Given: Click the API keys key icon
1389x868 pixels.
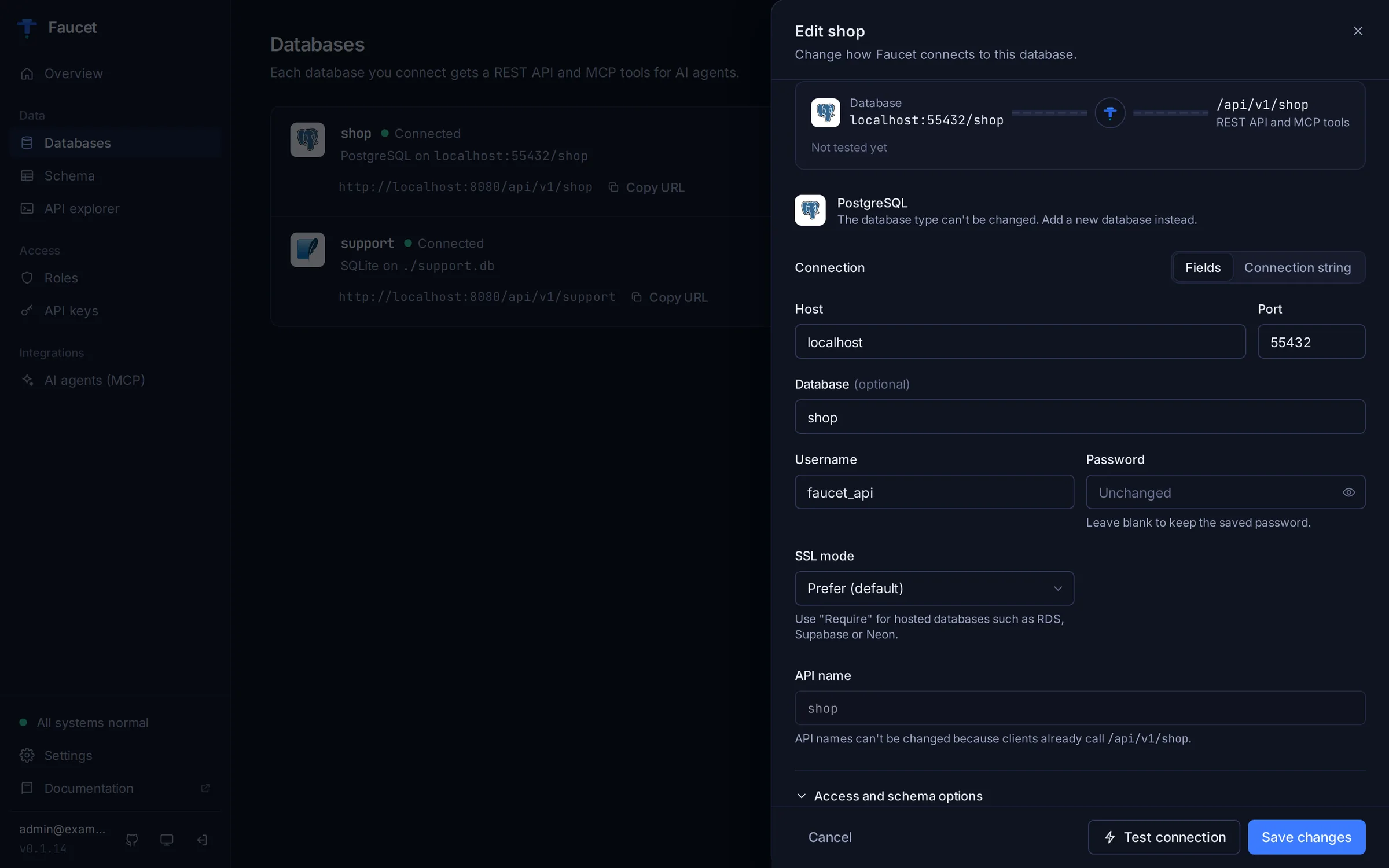Looking at the screenshot, I should pyautogui.click(x=27, y=311).
